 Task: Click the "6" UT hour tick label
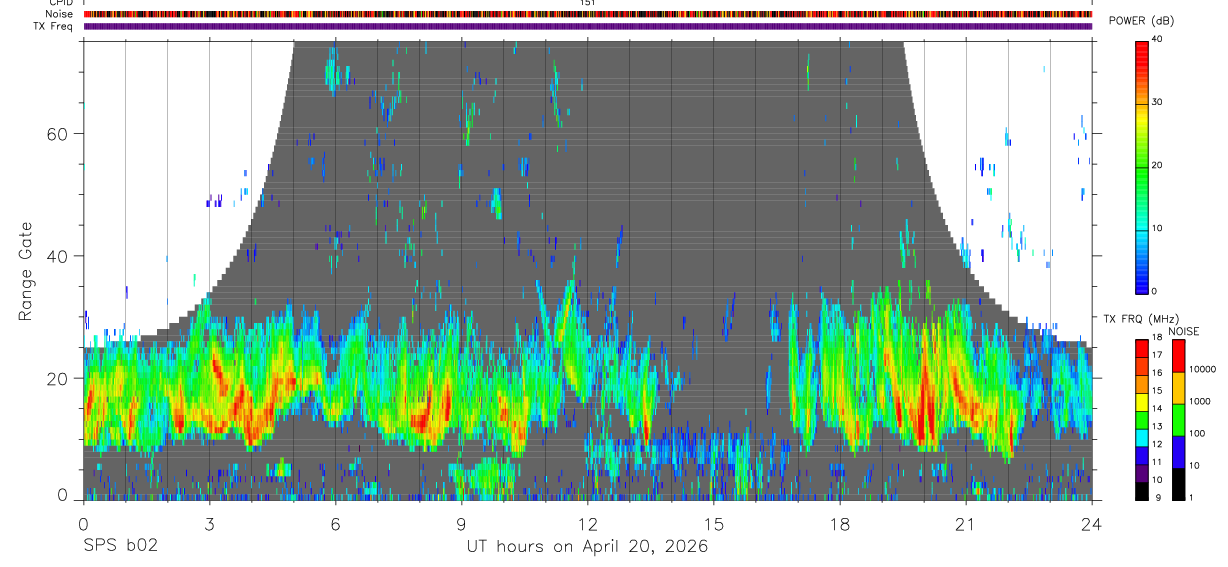335,523
